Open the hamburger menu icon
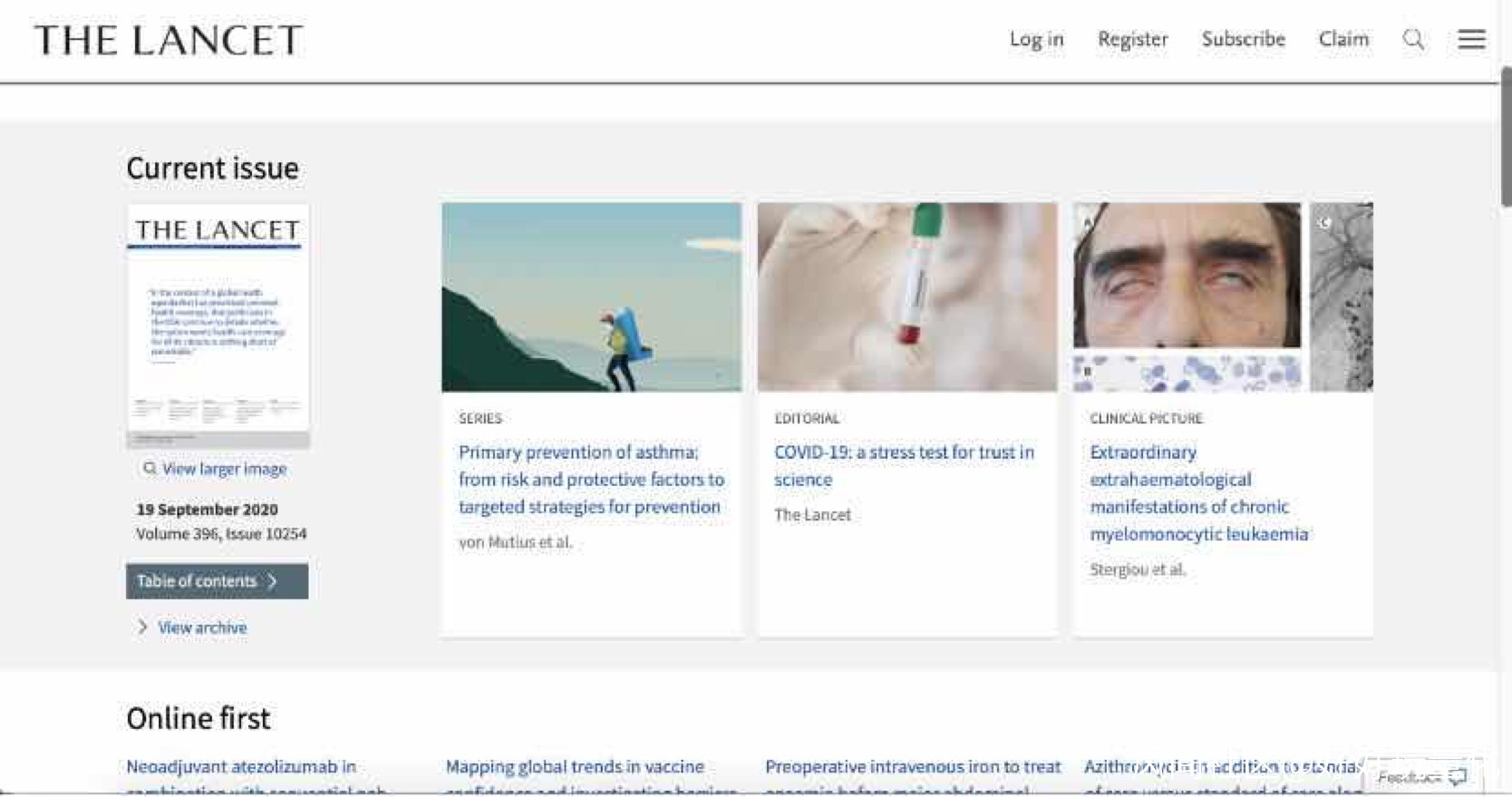Viewport: 1512px width, 797px height. click(1471, 39)
